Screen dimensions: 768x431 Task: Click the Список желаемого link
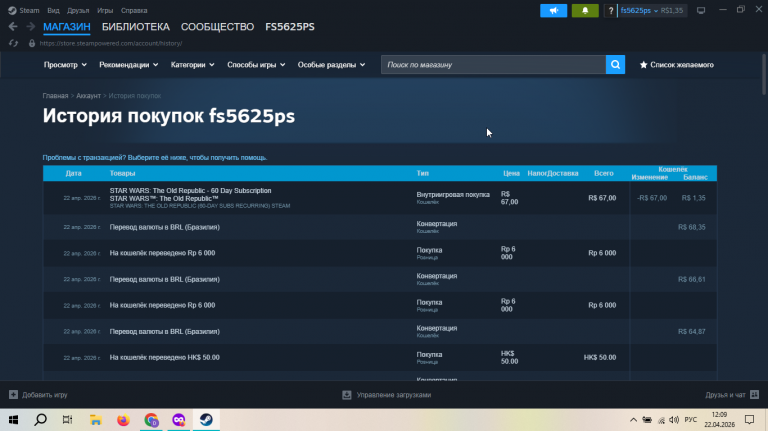pyautogui.click(x=682, y=65)
